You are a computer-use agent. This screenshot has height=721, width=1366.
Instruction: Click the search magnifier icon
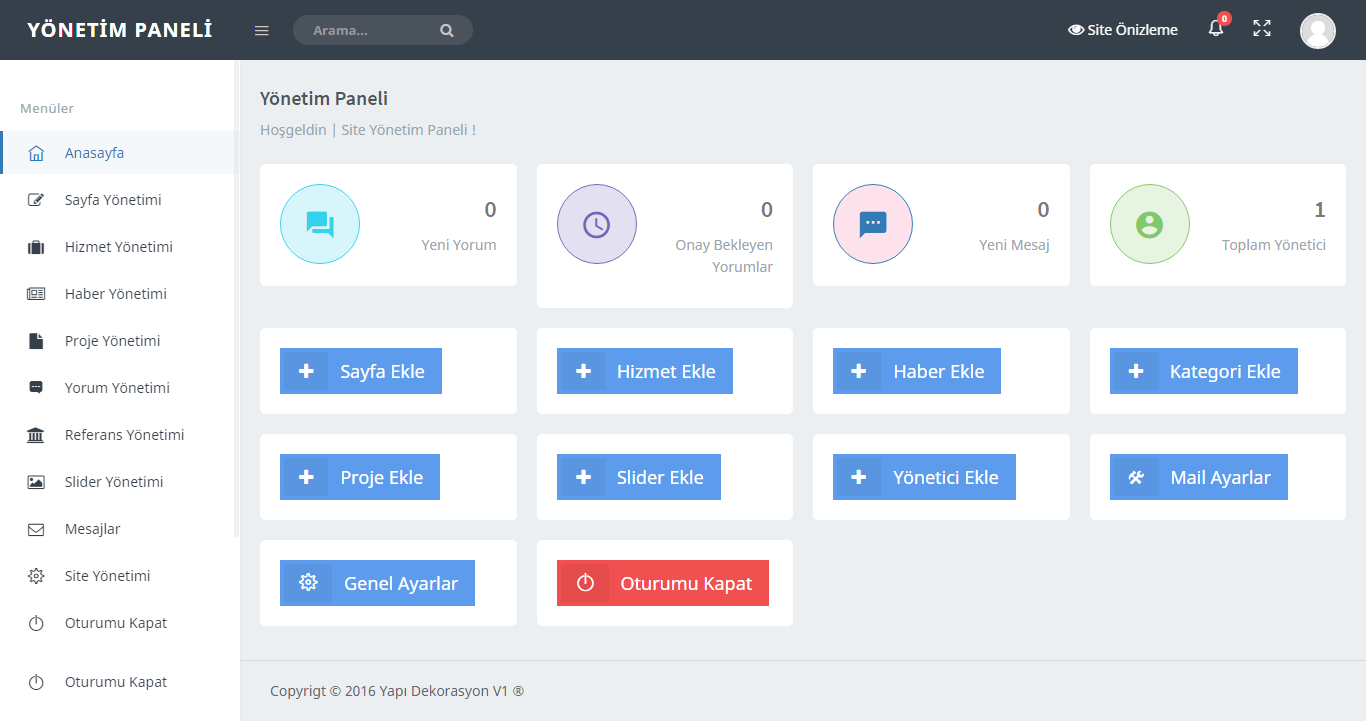pyautogui.click(x=446, y=30)
